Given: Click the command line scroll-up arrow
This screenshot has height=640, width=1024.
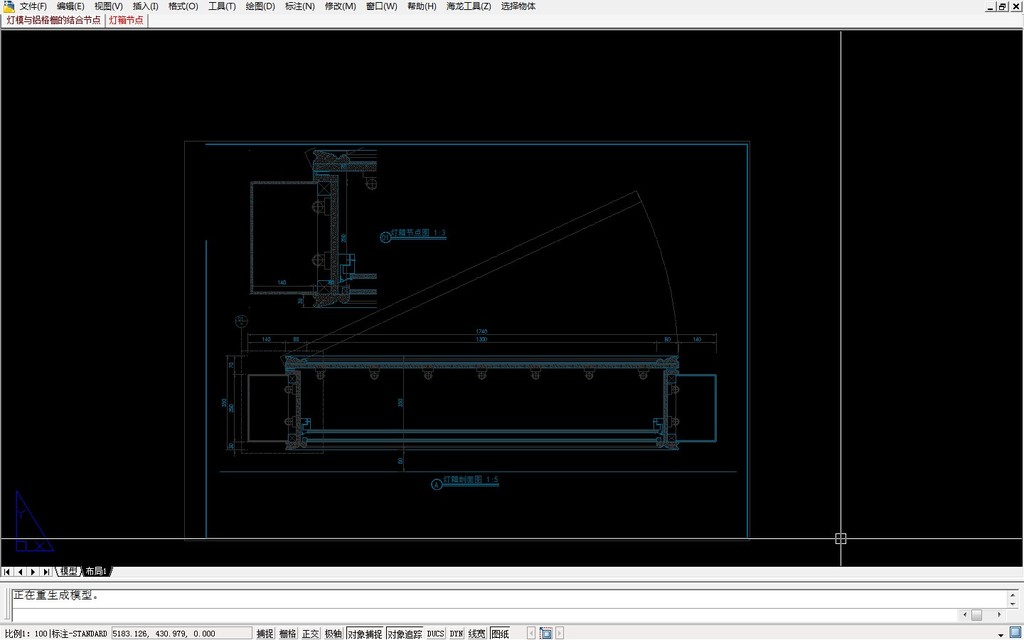Looking at the screenshot, I should tap(1014, 594).
